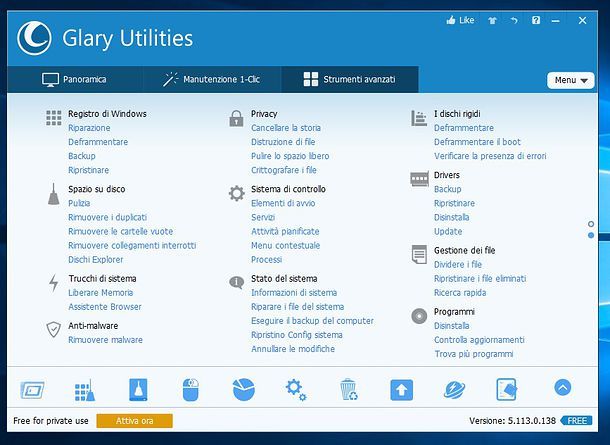The image size is (610, 445).
Task: Click the mouse context menu manager icon
Action: (191, 390)
